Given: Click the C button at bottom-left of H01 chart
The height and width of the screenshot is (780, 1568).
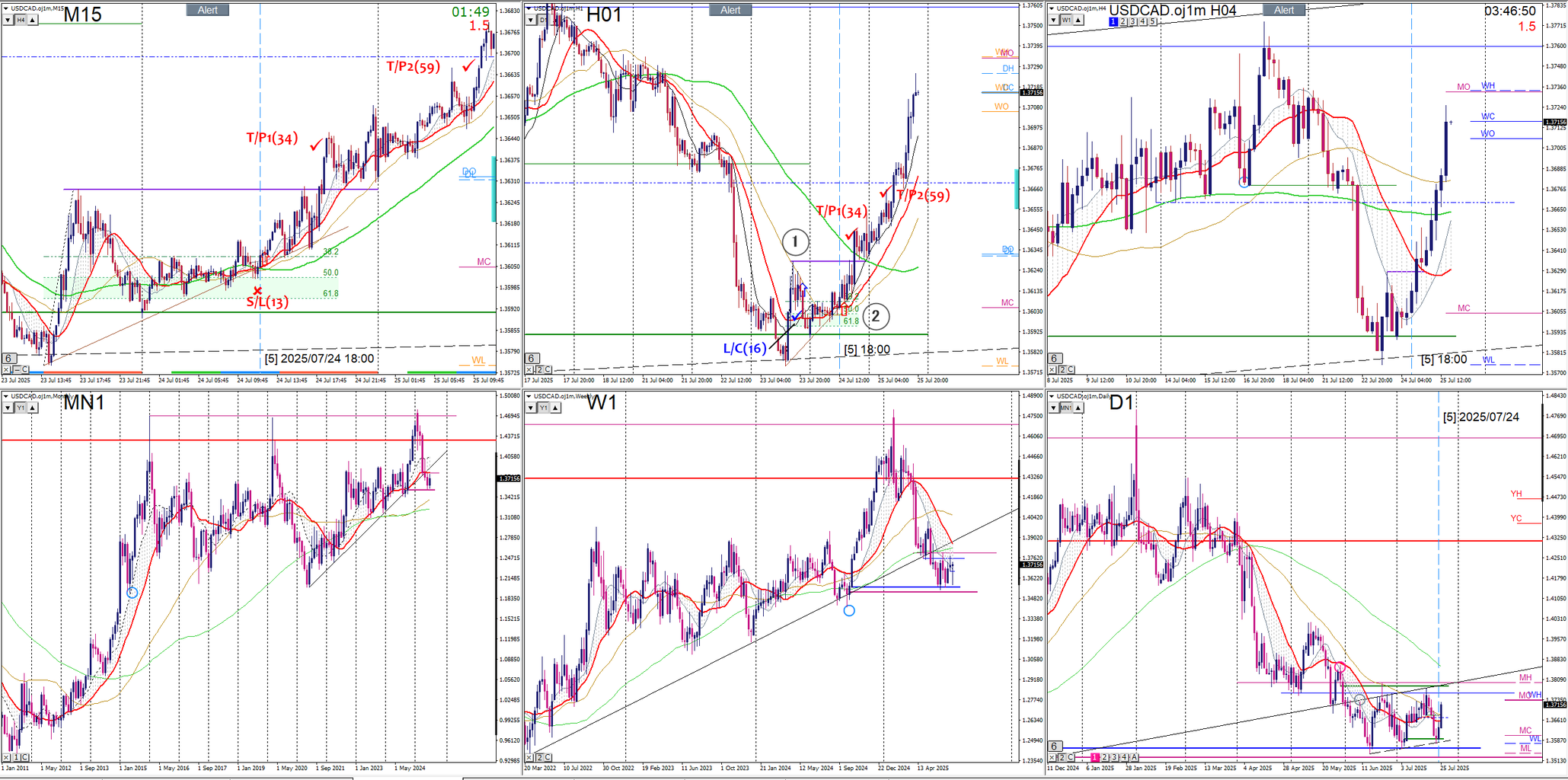Looking at the screenshot, I should (x=548, y=369).
